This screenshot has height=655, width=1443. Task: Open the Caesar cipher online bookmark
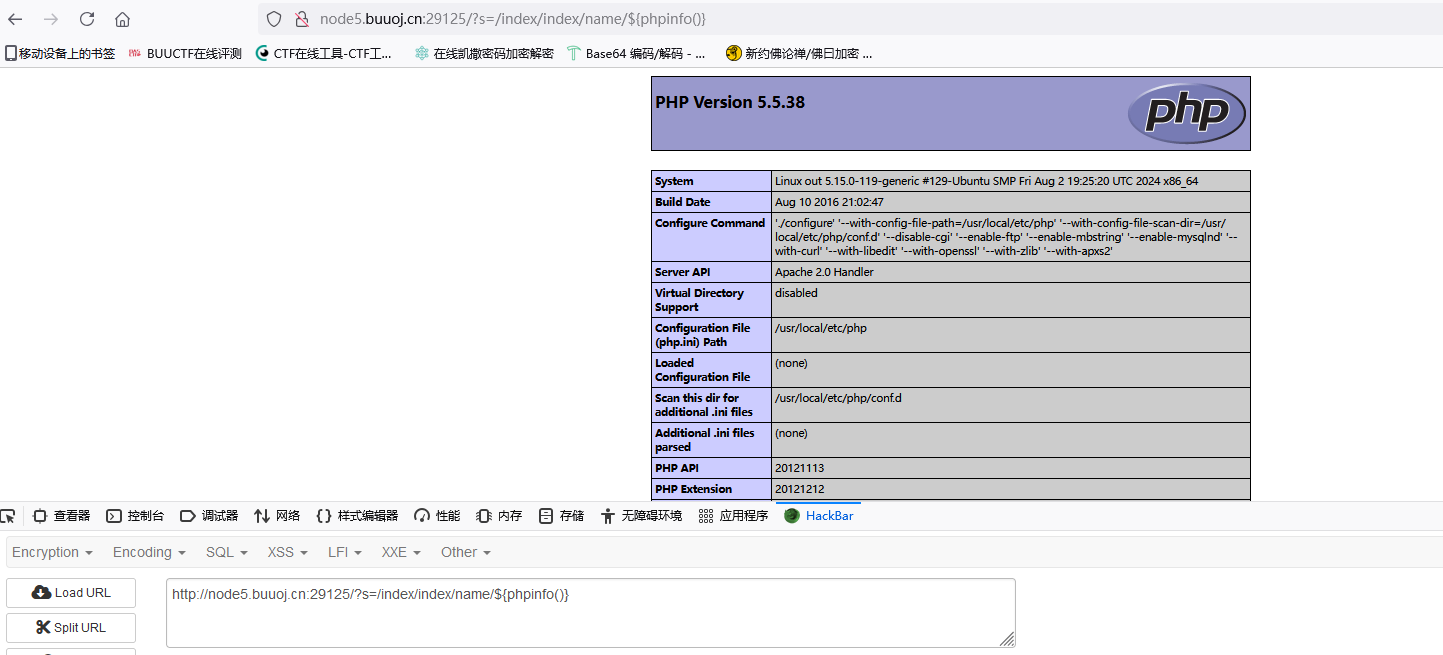(x=484, y=54)
